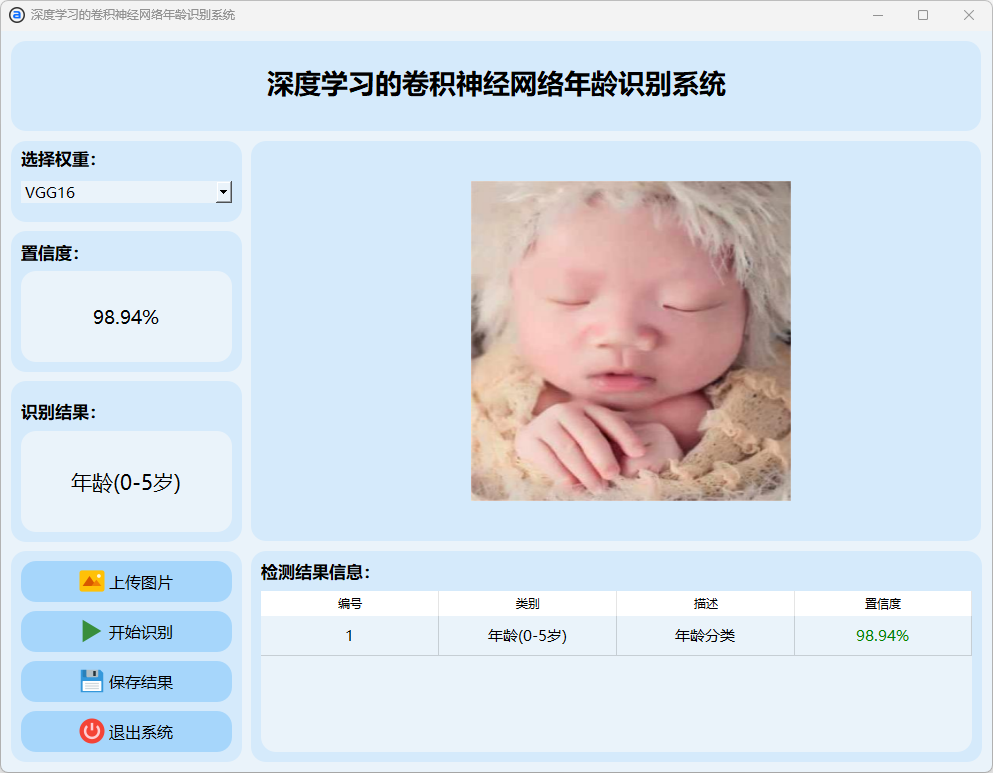This screenshot has width=993, height=773.
Task: Click the 编号 column header
Action: [349, 604]
